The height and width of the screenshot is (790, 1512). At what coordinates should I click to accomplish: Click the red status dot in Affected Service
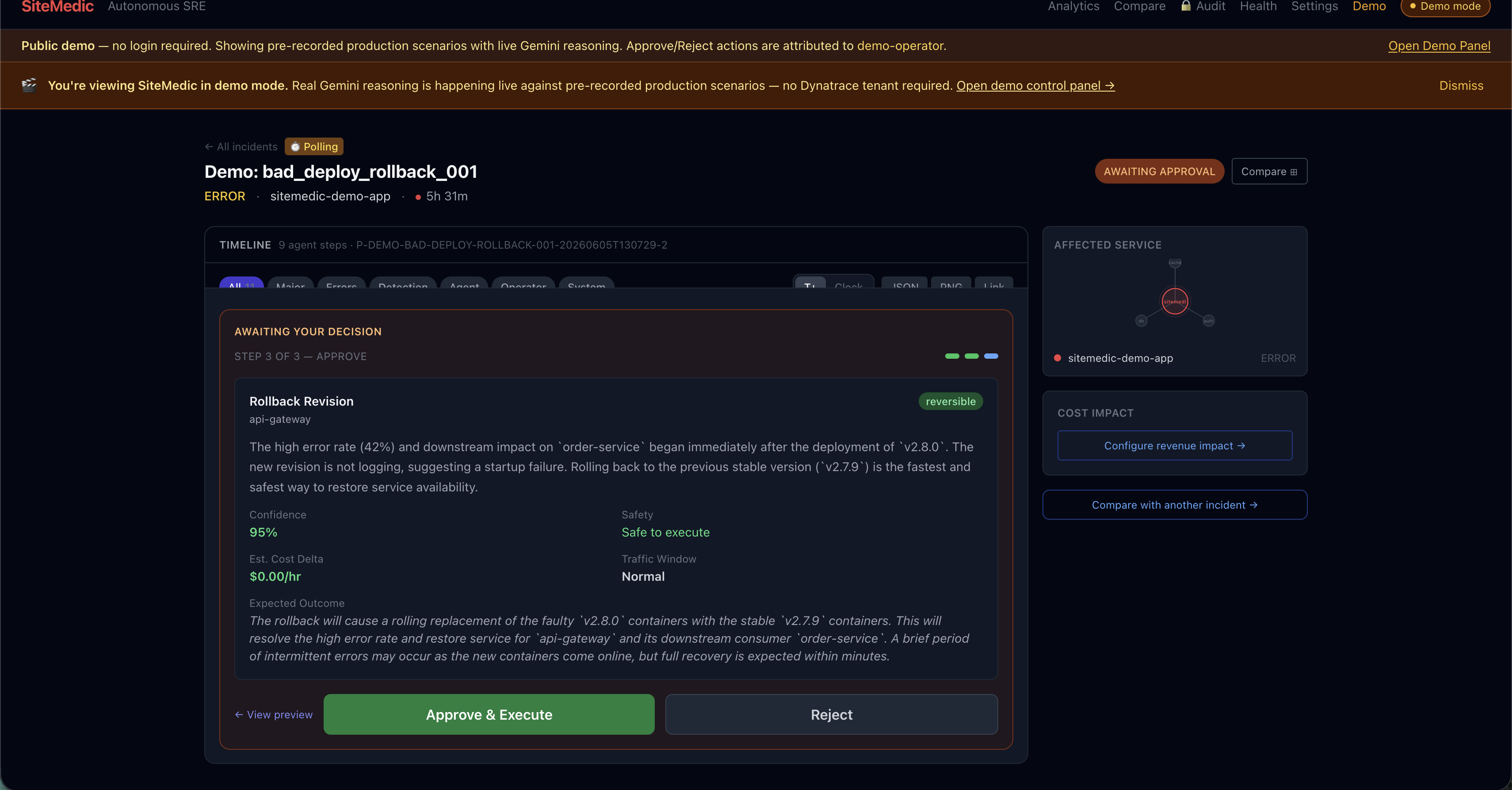1057,358
